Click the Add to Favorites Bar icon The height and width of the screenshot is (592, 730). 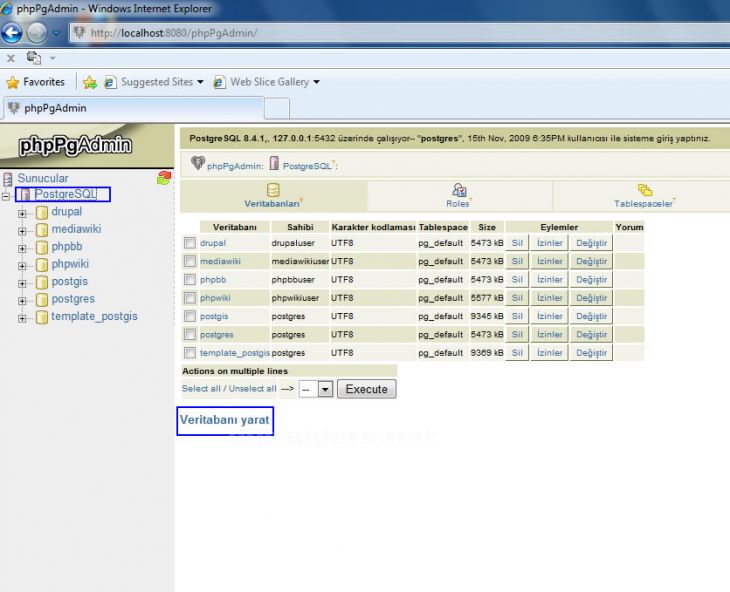click(x=89, y=82)
